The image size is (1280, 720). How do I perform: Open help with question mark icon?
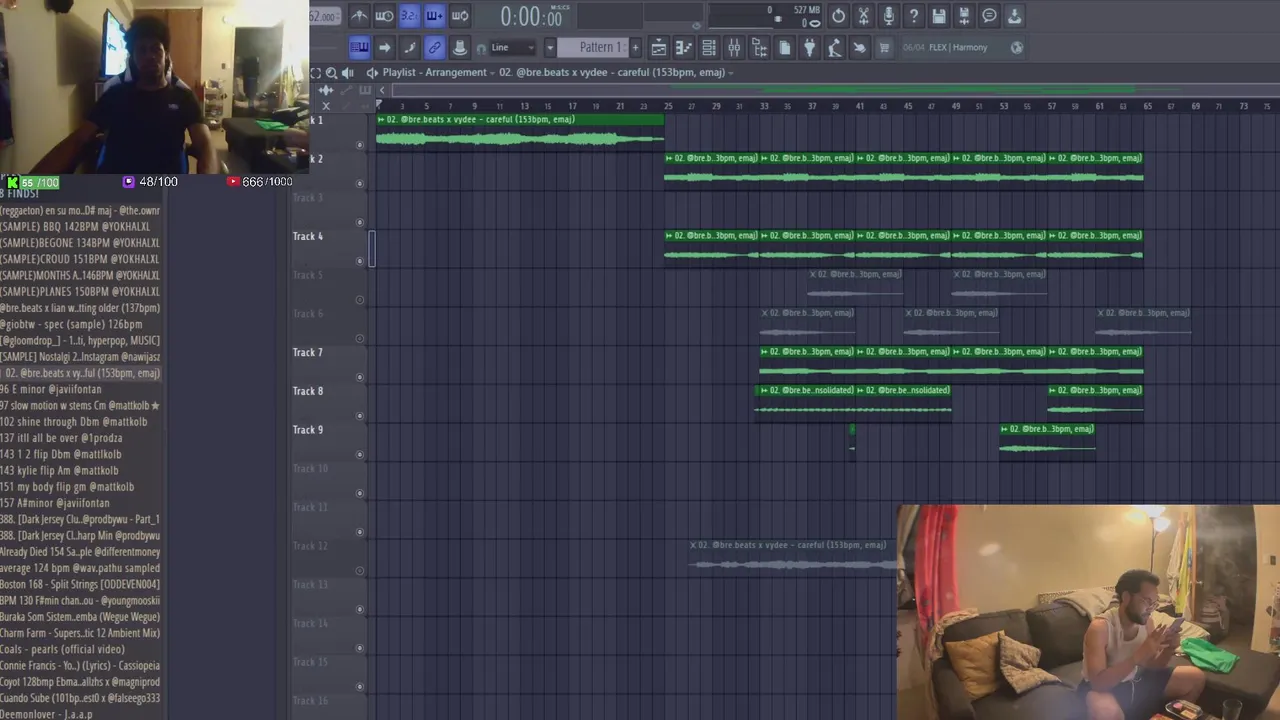(913, 15)
